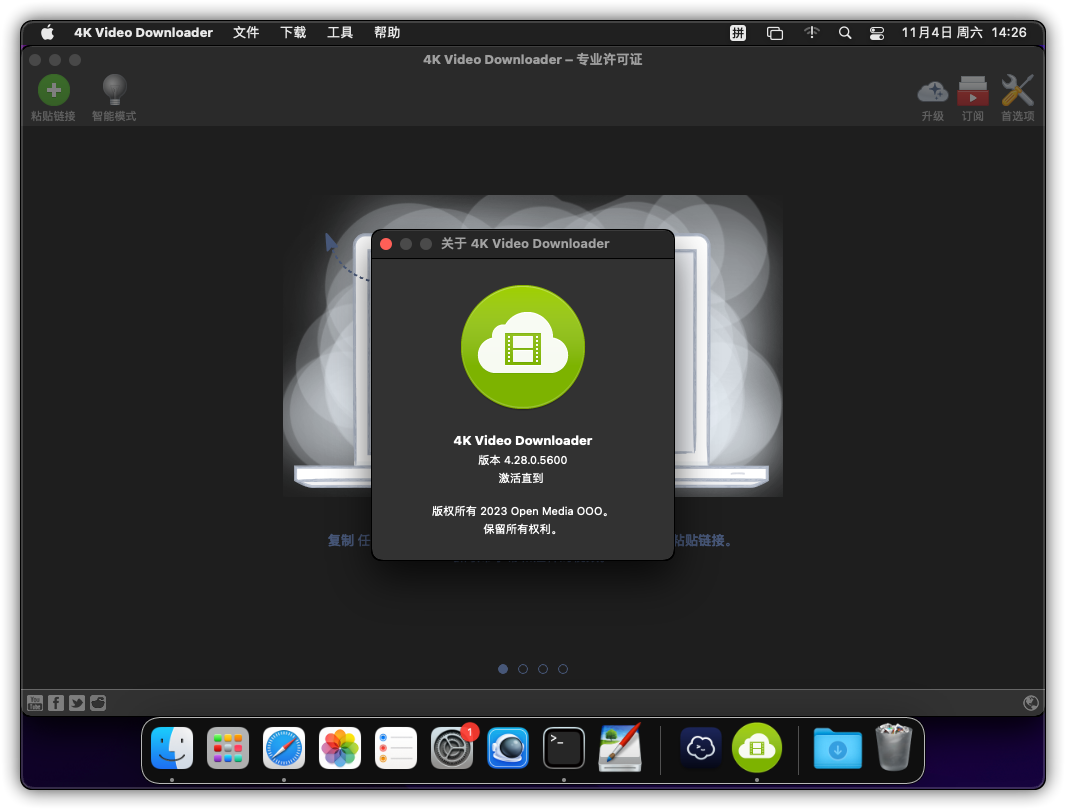Open the screen mirroring icon in the menu bar

tap(775, 33)
